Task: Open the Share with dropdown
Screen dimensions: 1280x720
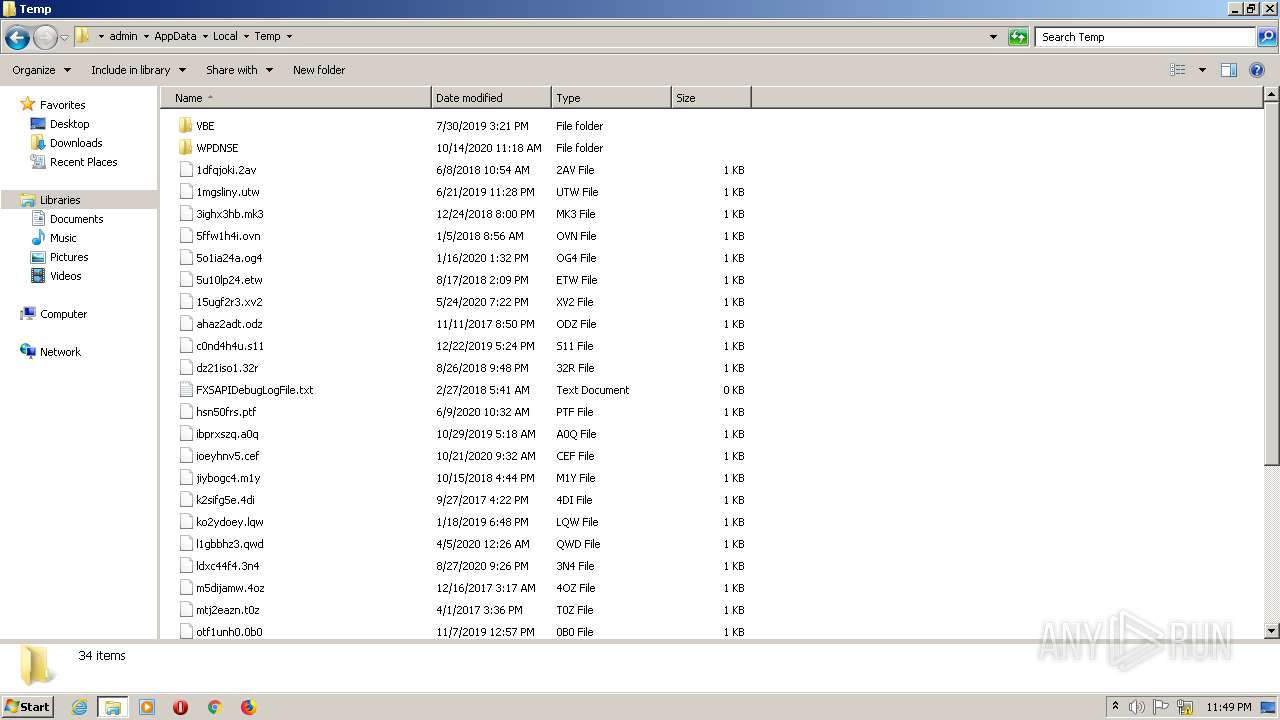Action: coord(239,70)
